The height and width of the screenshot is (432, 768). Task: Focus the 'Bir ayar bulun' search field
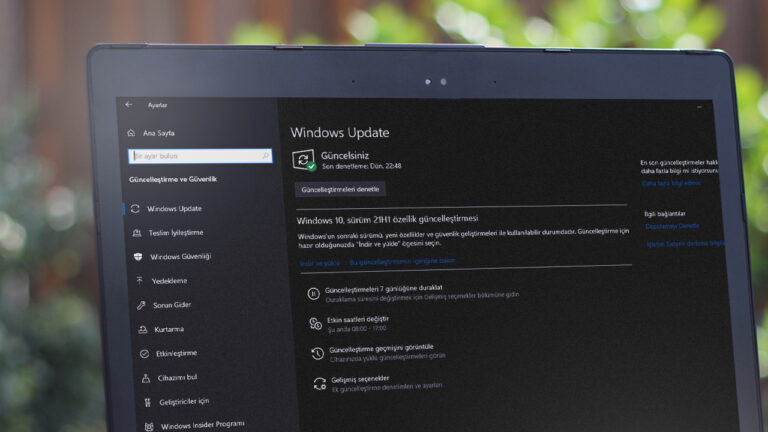[200, 156]
